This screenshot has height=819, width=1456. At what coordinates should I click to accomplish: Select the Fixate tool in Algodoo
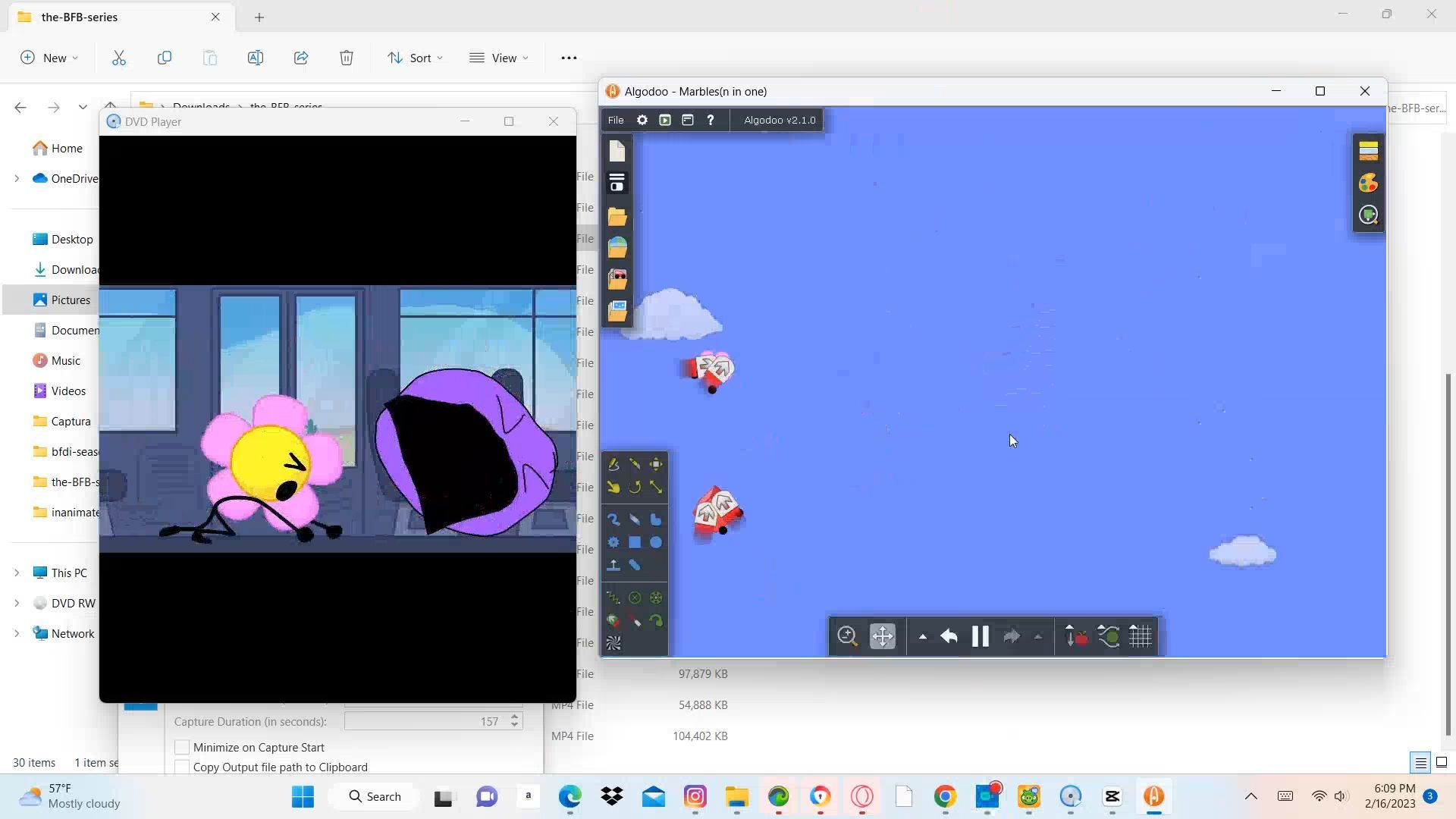point(635,598)
